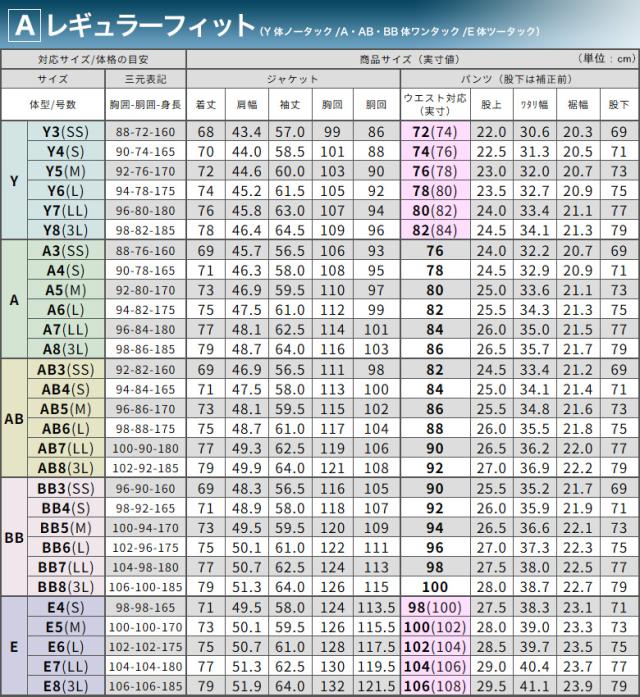Select the 対応サイズ/体格の目安 header
The image size is (640, 697).
point(93,59)
